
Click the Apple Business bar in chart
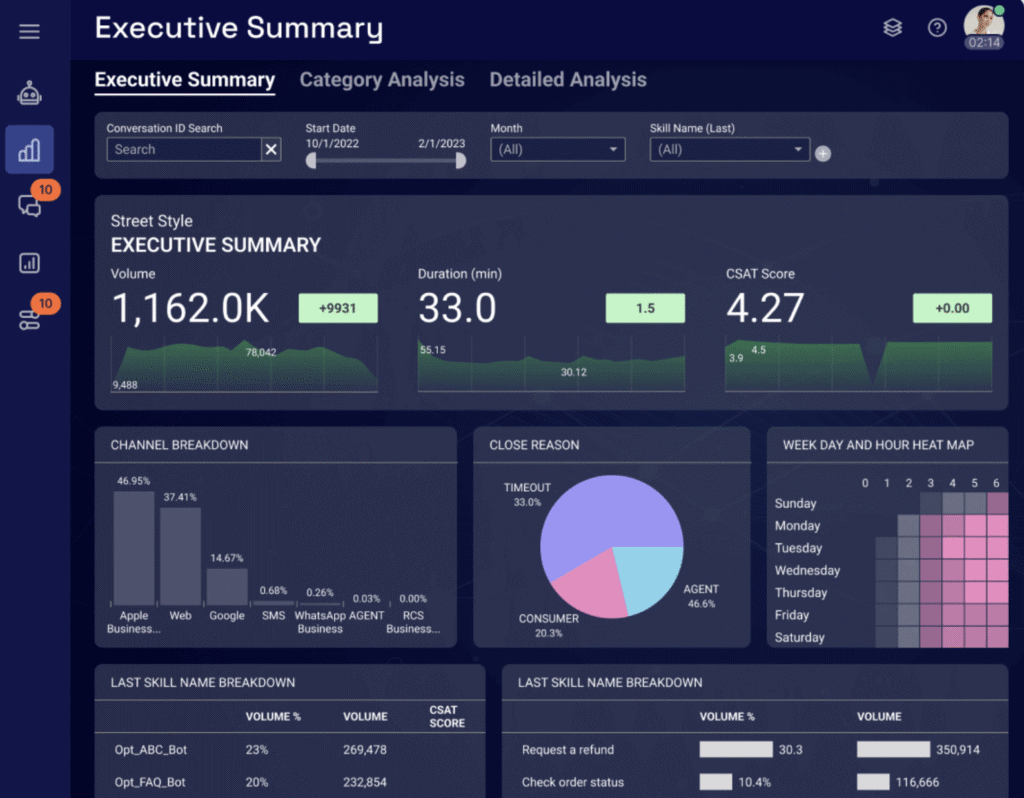(x=134, y=547)
